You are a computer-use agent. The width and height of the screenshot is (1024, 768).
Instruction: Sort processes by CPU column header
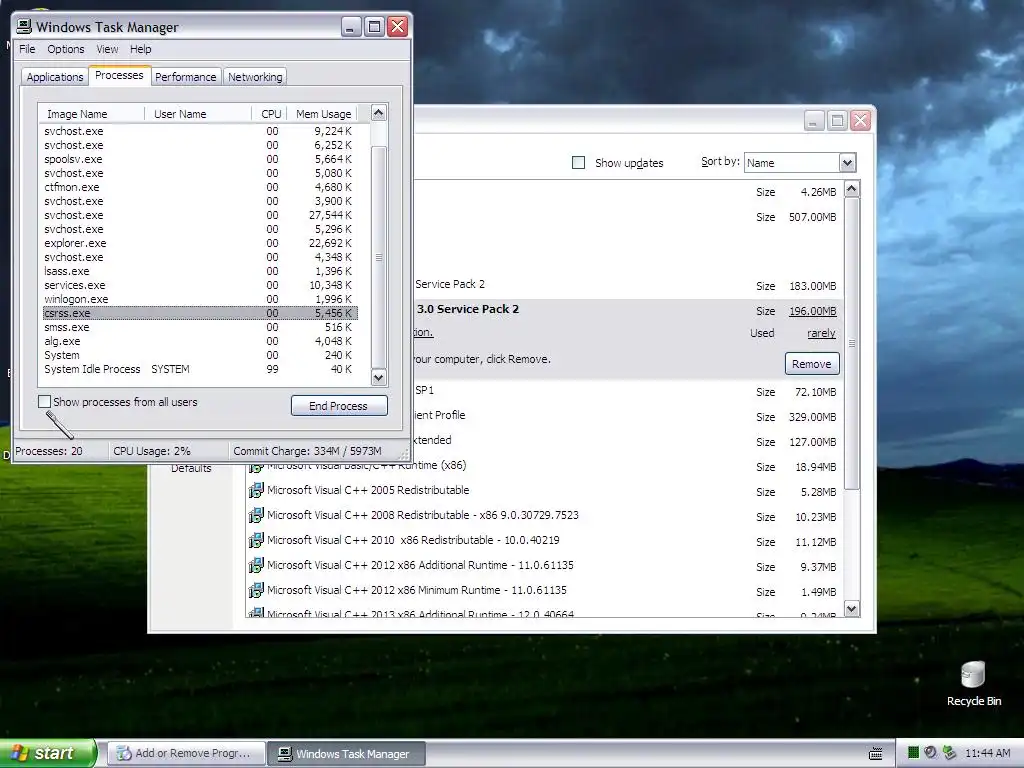coord(268,114)
